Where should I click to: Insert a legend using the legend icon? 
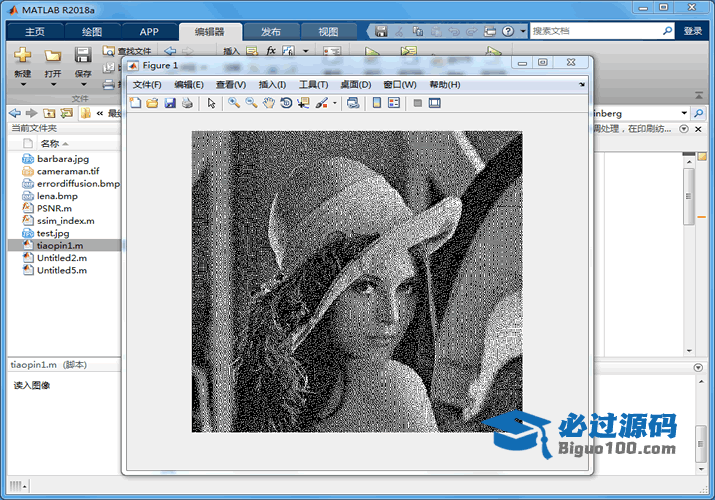click(394, 103)
